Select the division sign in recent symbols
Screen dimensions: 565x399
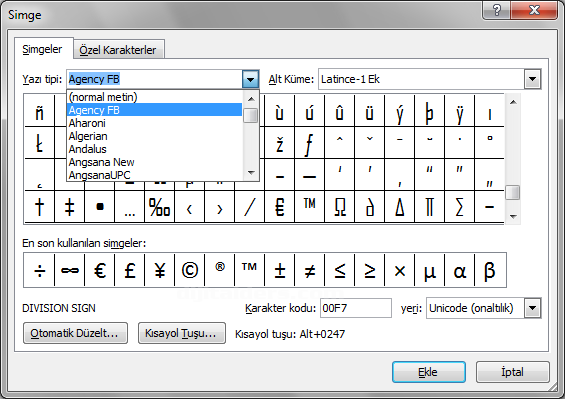pyautogui.click(x=39, y=270)
